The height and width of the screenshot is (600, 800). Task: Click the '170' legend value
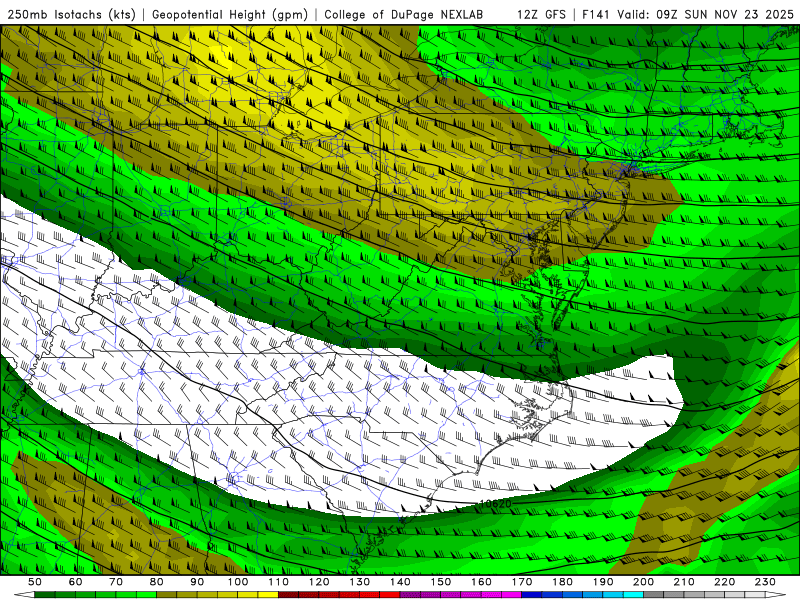[x=521, y=582]
